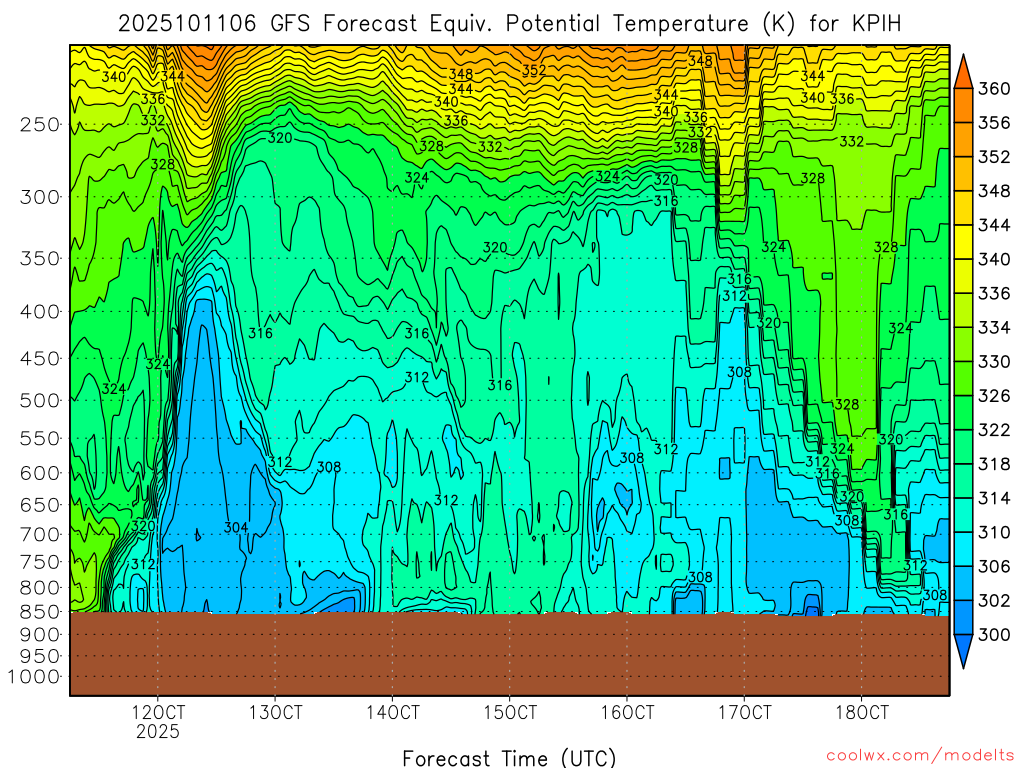This screenshot has width=1024, height=768.
Task: Click the 150CT time axis label
Action: (510, 712)
